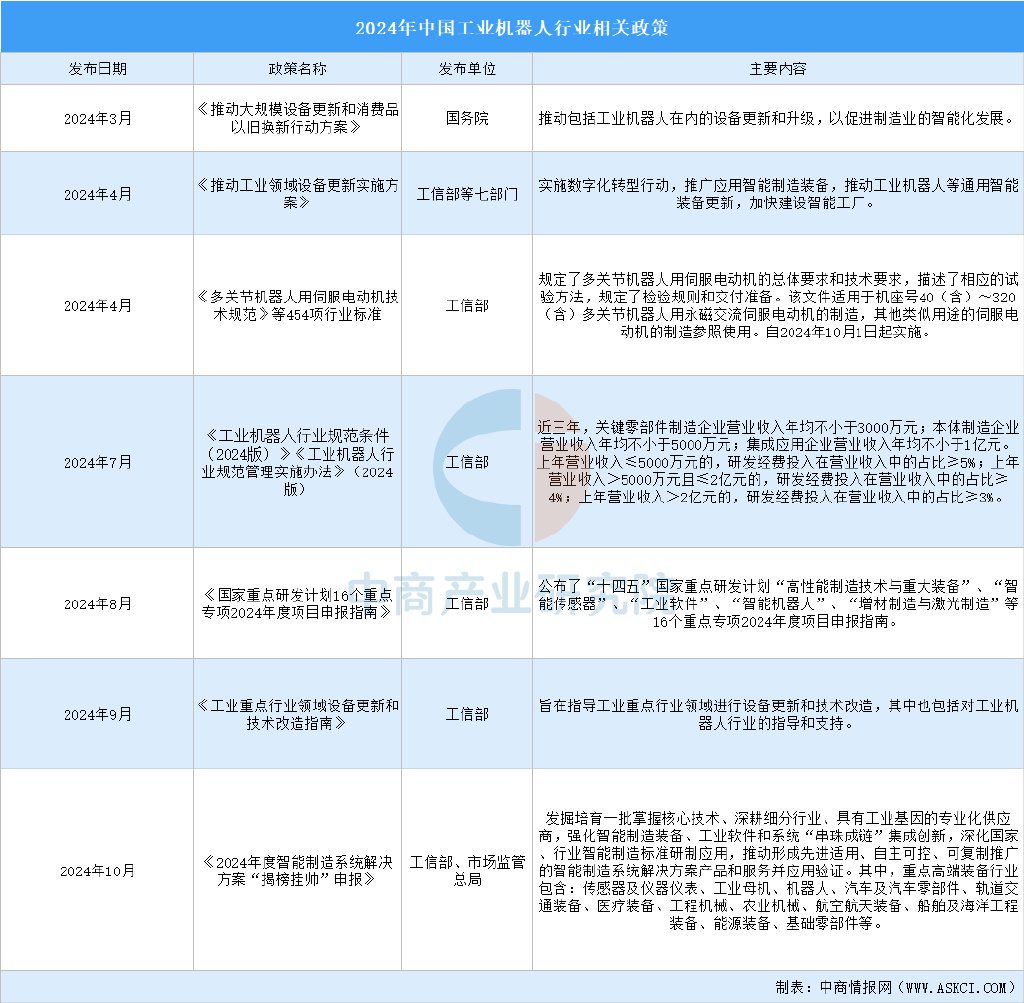Click the 《推动大规模设备更新和消费品以旧换新行动方案》 policy name
The width and height of the screenshot is (1024, 1003).
click(x=298, y=118)
